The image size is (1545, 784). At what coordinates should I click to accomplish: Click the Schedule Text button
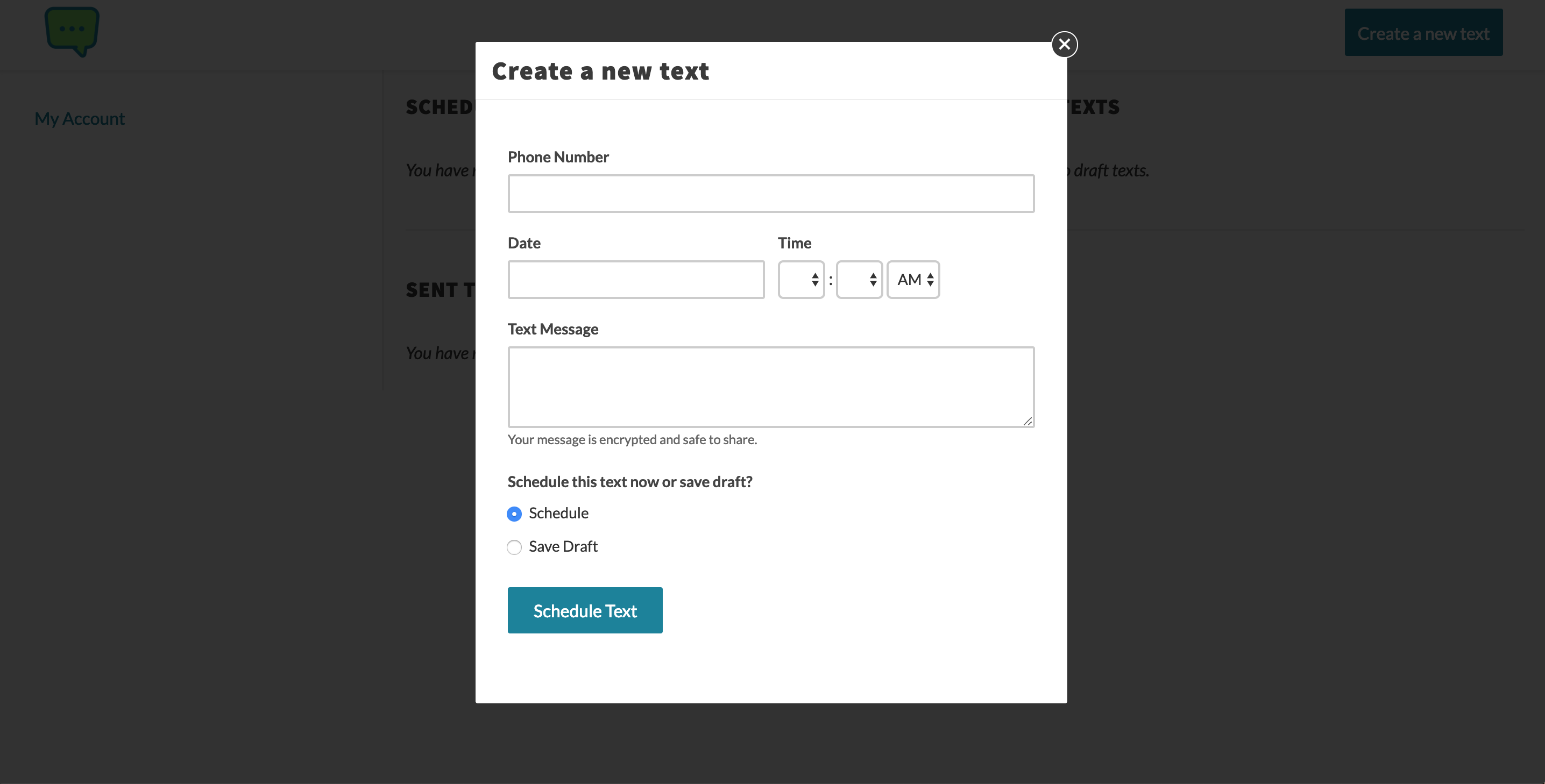[x=585, y=610]
